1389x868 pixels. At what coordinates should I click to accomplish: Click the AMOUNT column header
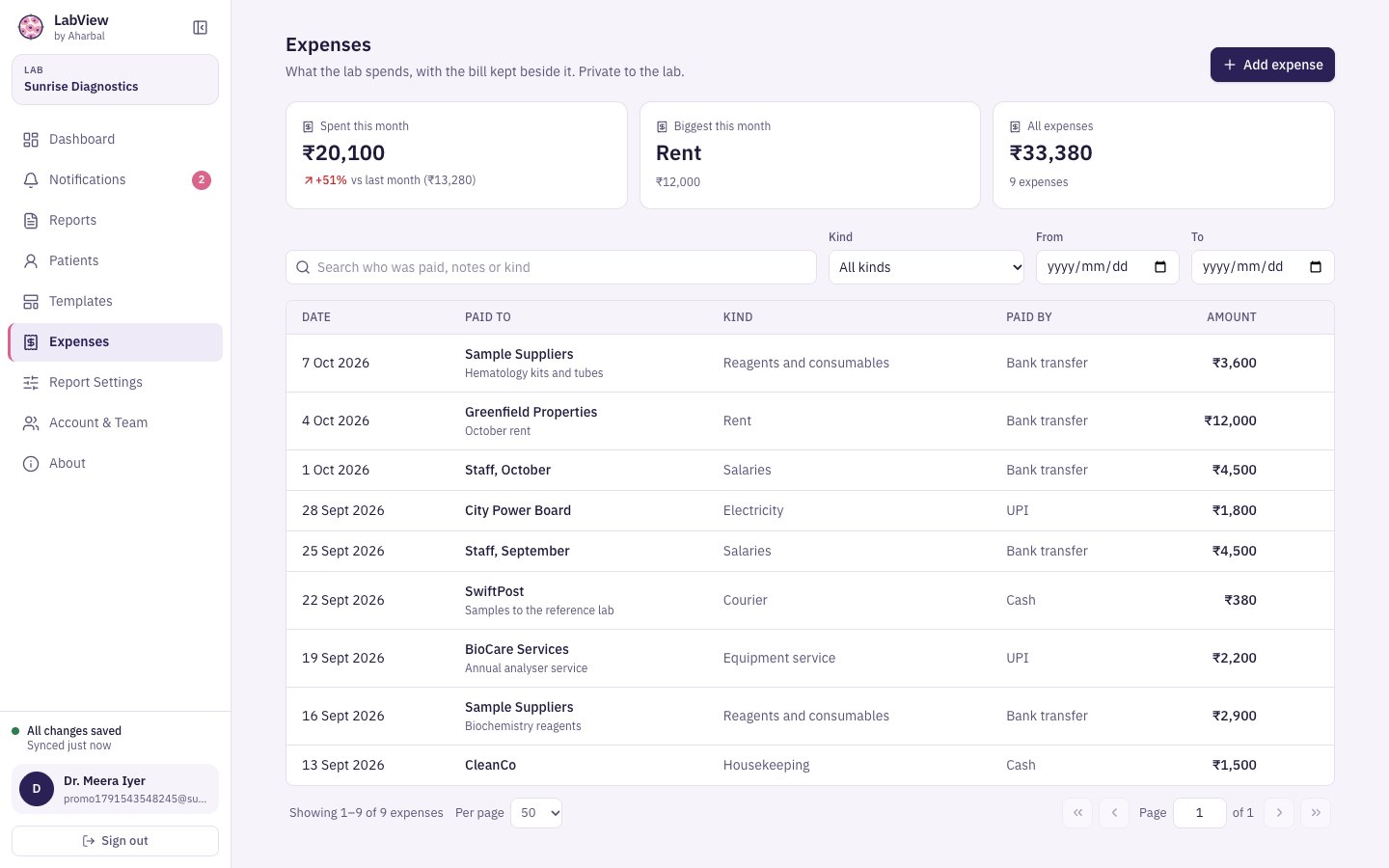tap(1231, 317)
